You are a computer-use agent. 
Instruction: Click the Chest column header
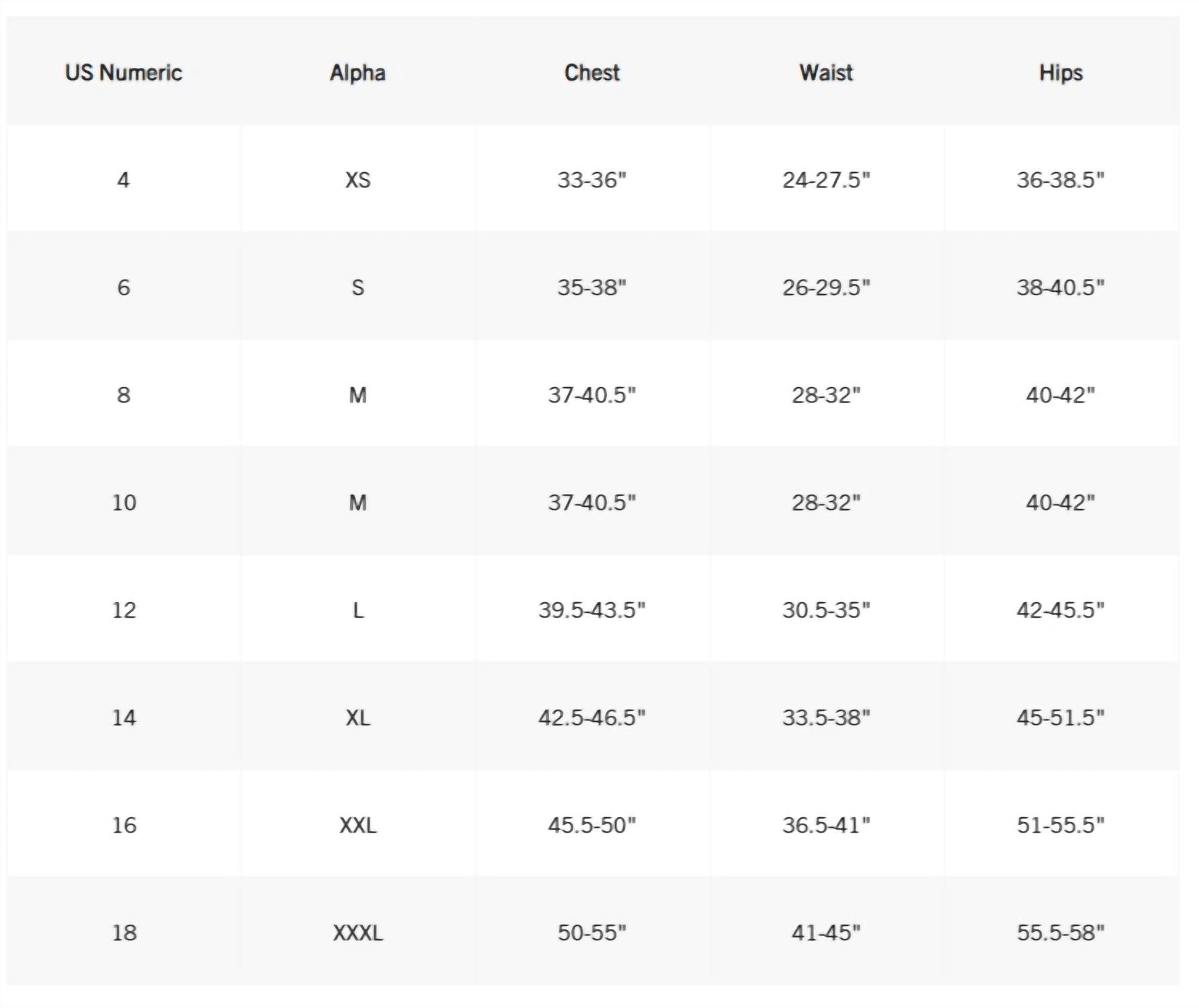pos(591,73)
